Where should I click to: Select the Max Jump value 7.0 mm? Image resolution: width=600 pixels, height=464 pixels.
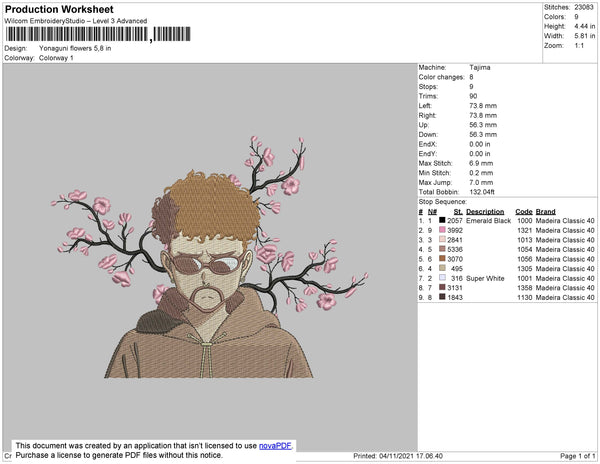pos(481,182)
